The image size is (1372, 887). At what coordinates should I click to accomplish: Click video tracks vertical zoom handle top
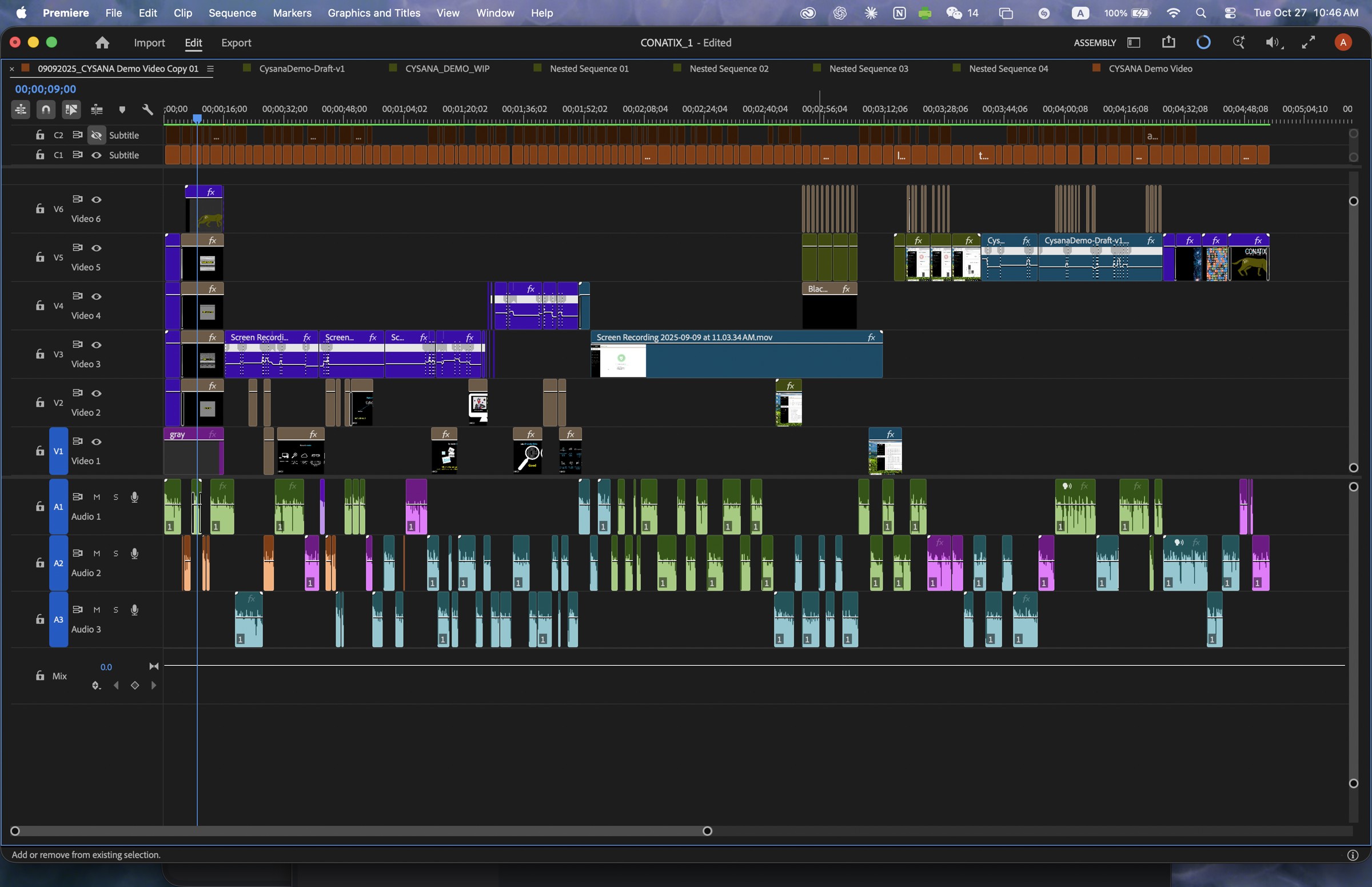(x=1354, y=201)
